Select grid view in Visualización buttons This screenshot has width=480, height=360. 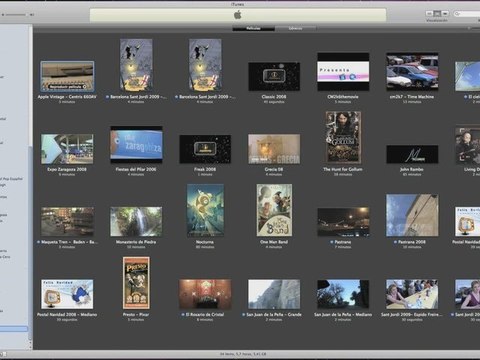(437, 13)
